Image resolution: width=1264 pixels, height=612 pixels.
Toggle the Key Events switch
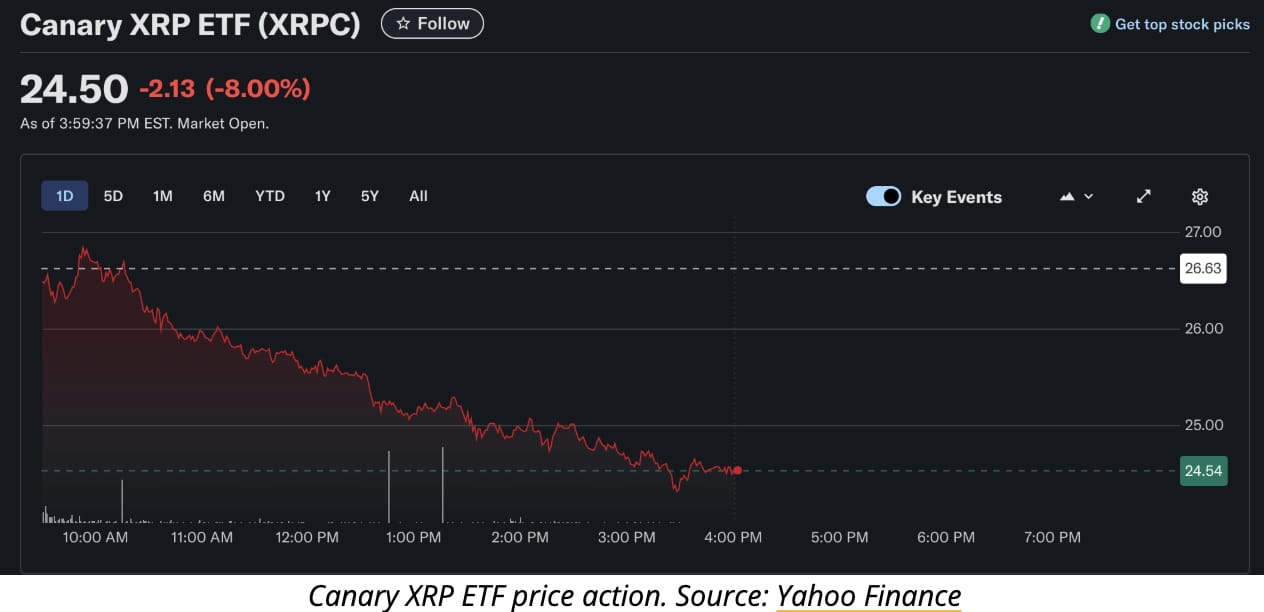[883, 197]
